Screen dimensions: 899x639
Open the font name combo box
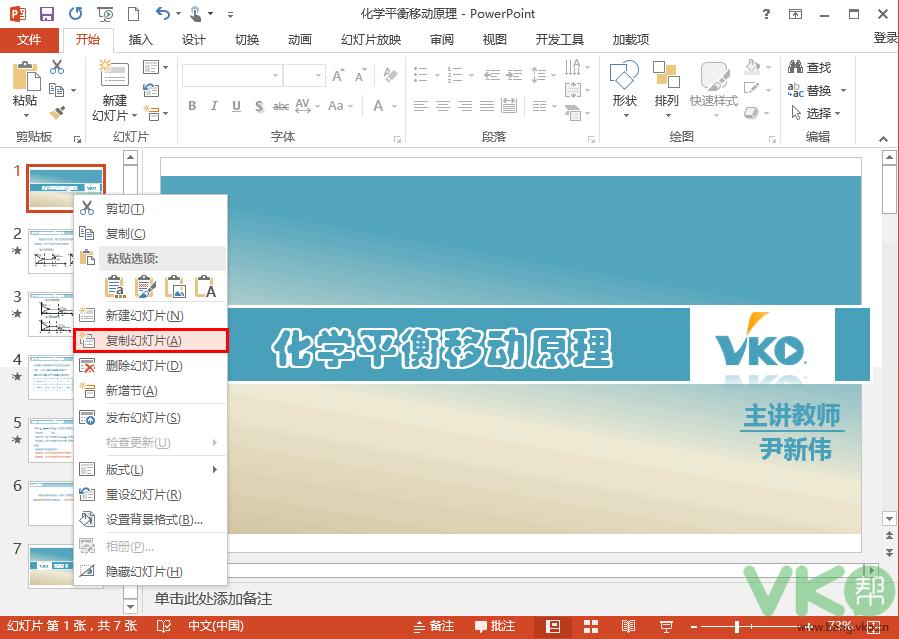click(231, 76)
